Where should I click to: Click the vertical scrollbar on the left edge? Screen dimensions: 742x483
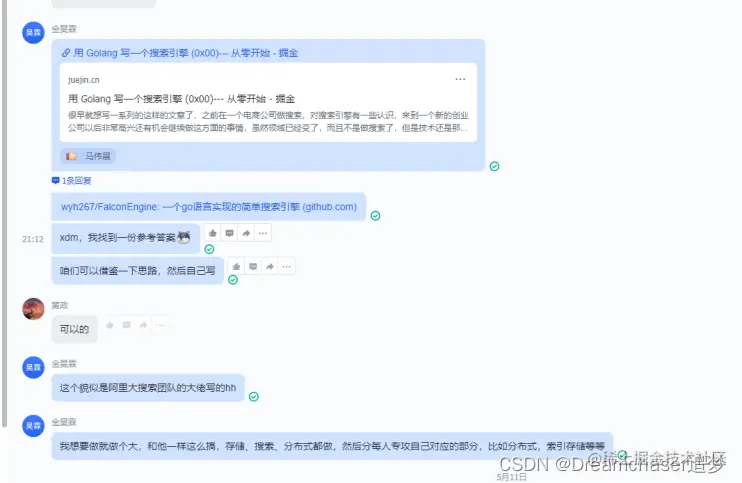[4, 213]
